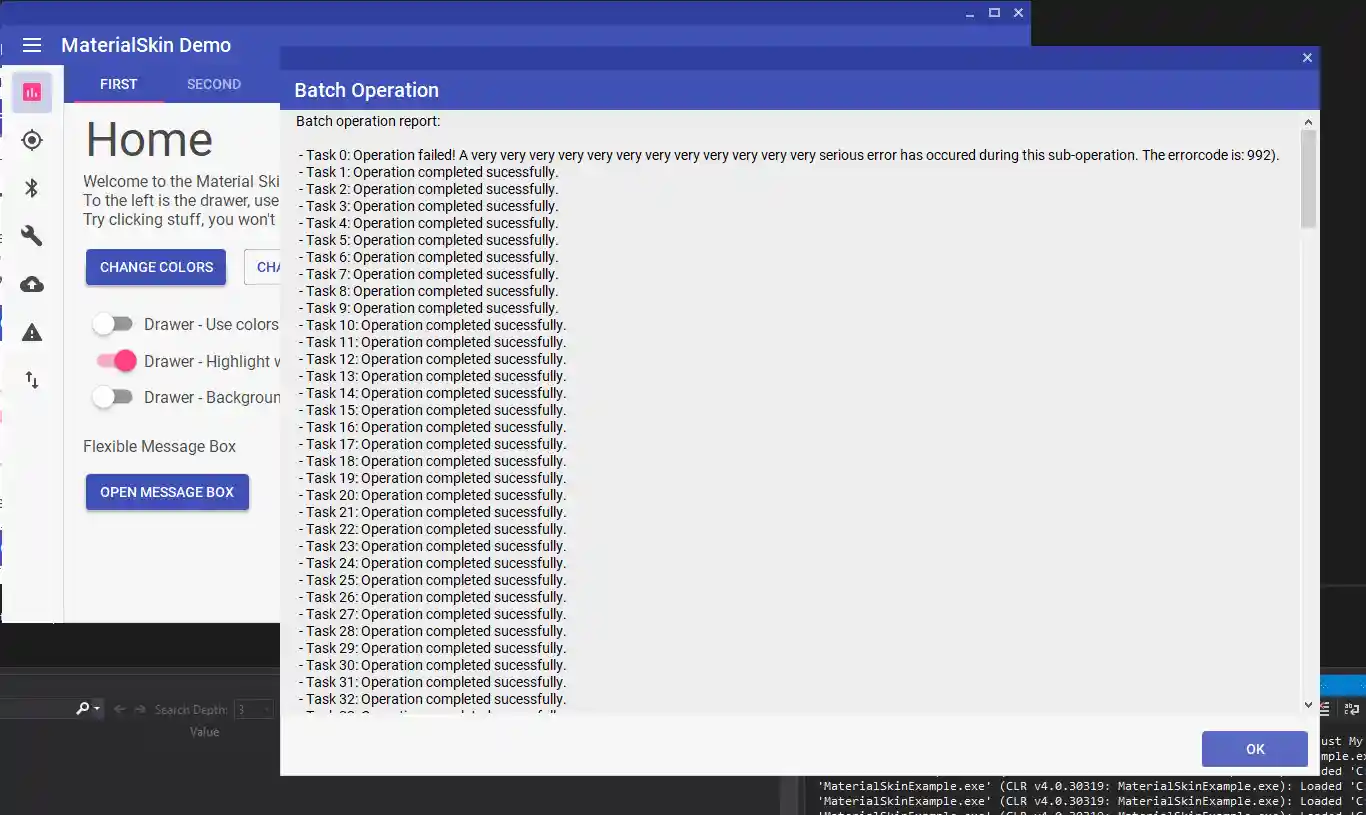Enable the Drawer - Use colors toggle
This screenshot has height=815, width=1366.
click(113, 323)
